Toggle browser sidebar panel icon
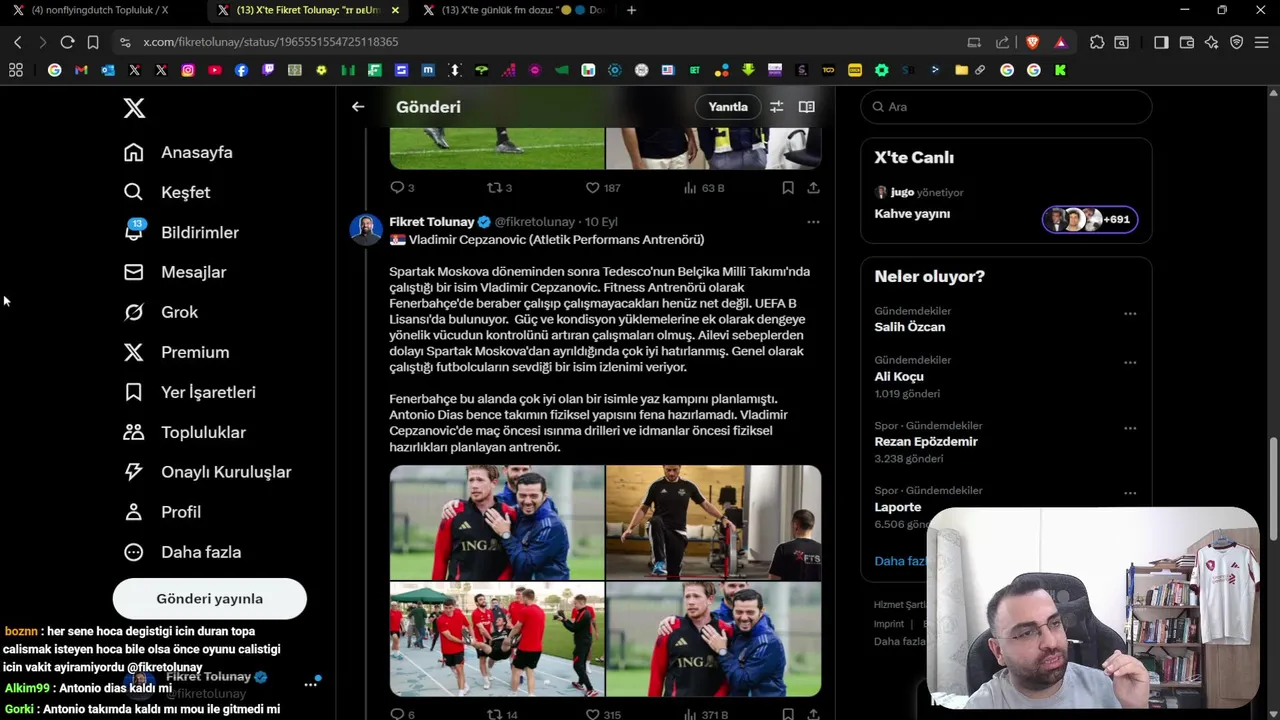The width and height of the screenshot is (1280, 720). click(1161, 42)
